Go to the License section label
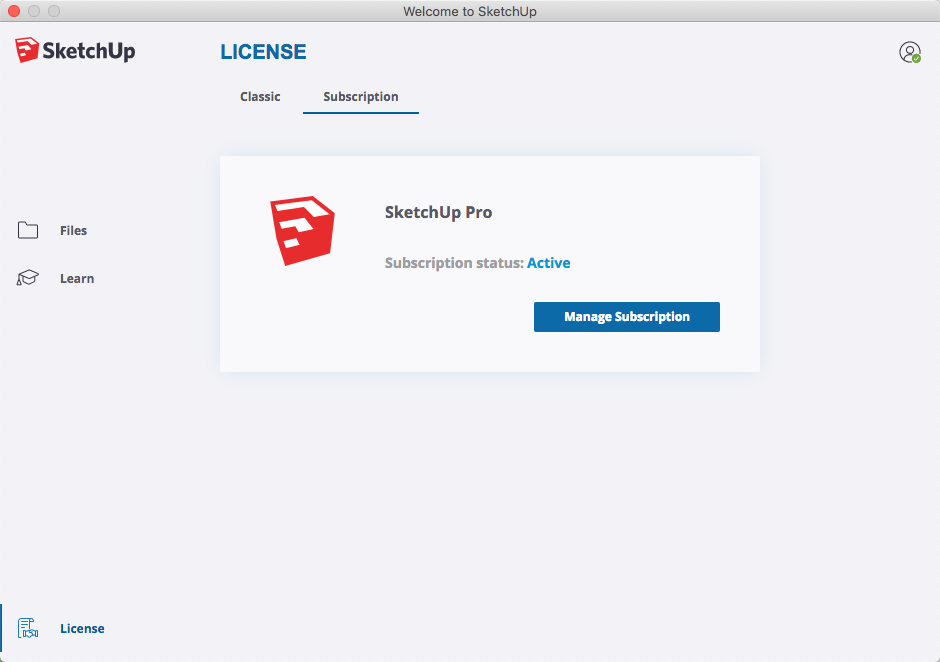This screenshot has width=940, height=662. 82,628
